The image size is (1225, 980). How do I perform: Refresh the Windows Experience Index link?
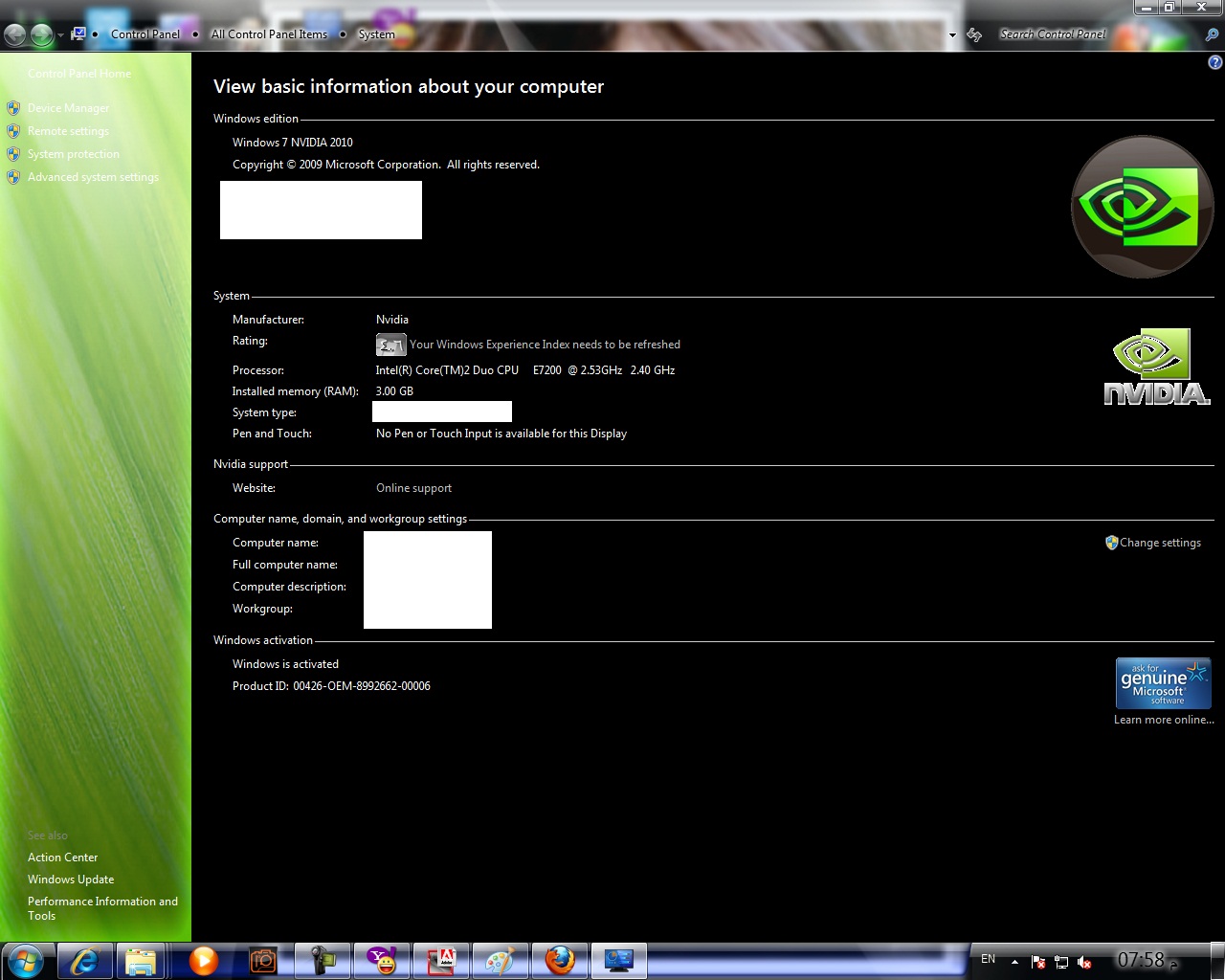point(545,345)
